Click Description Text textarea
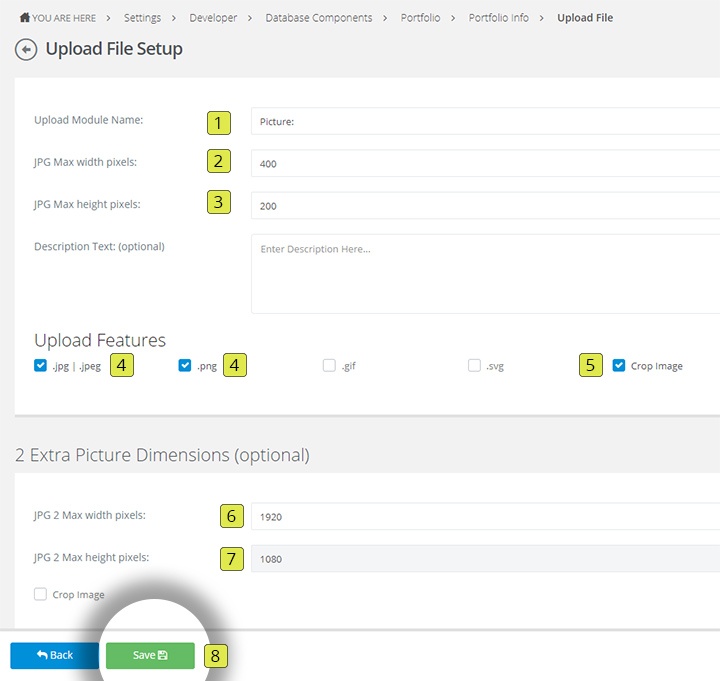720x681 pixels. [485, 274]
